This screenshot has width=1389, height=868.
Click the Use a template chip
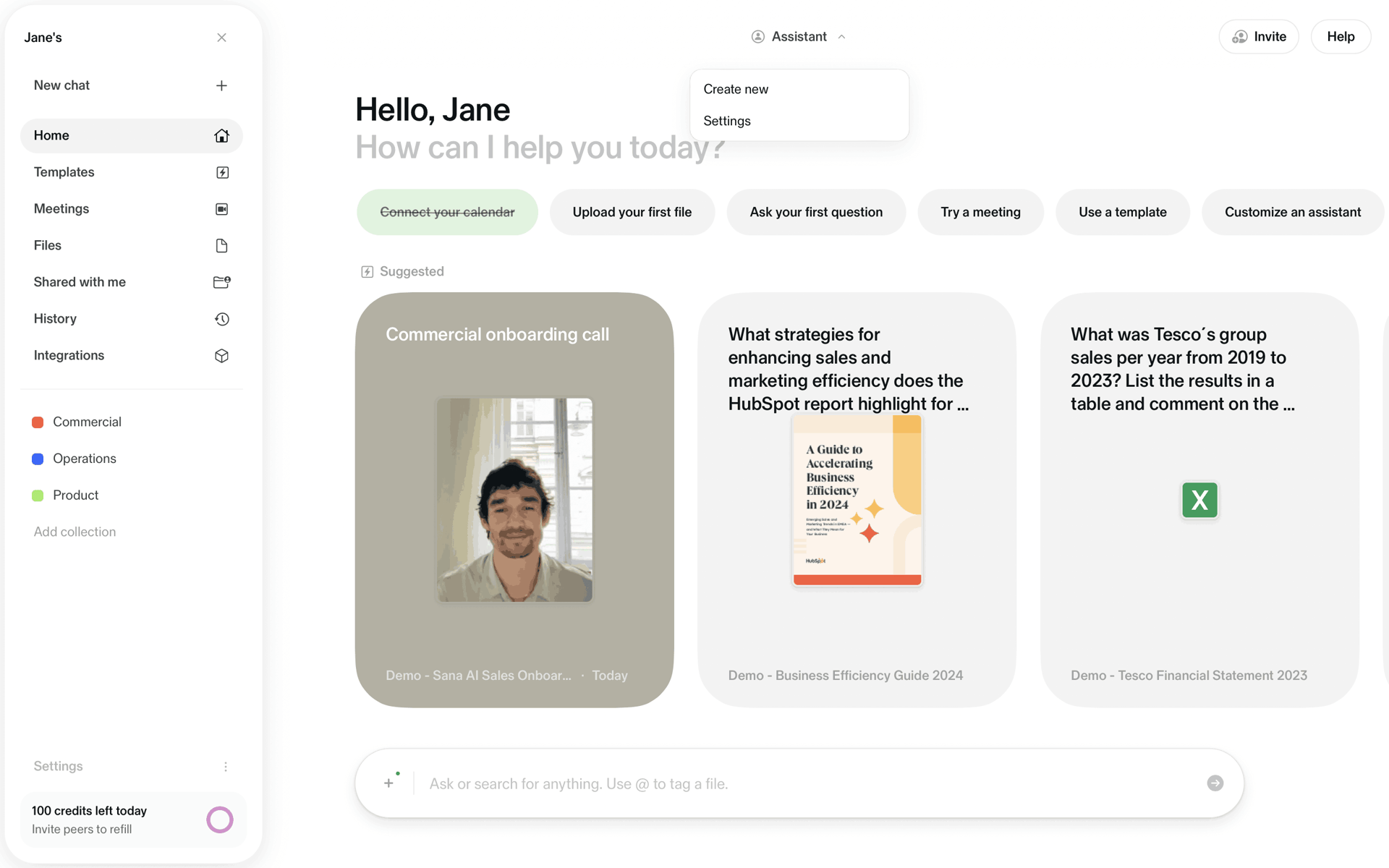tap(1122, 212)
